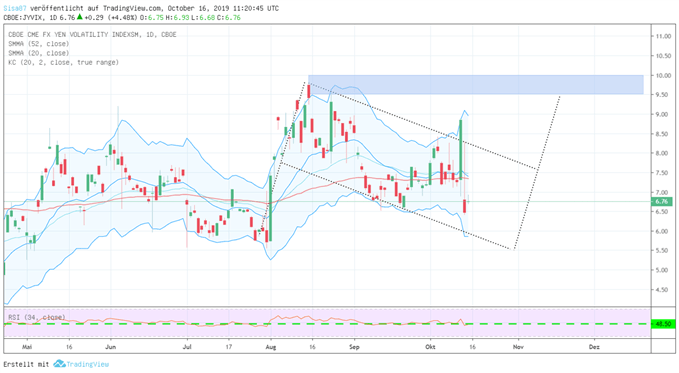Click the TradingView text link at bottom

(x=87, y=364)
